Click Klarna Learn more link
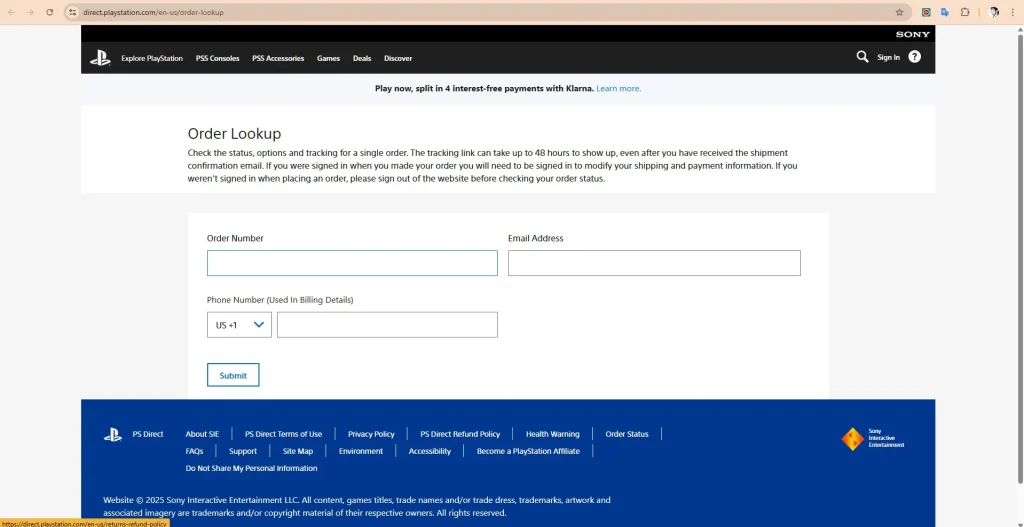Screen dimensions: 1024x527 618,89
